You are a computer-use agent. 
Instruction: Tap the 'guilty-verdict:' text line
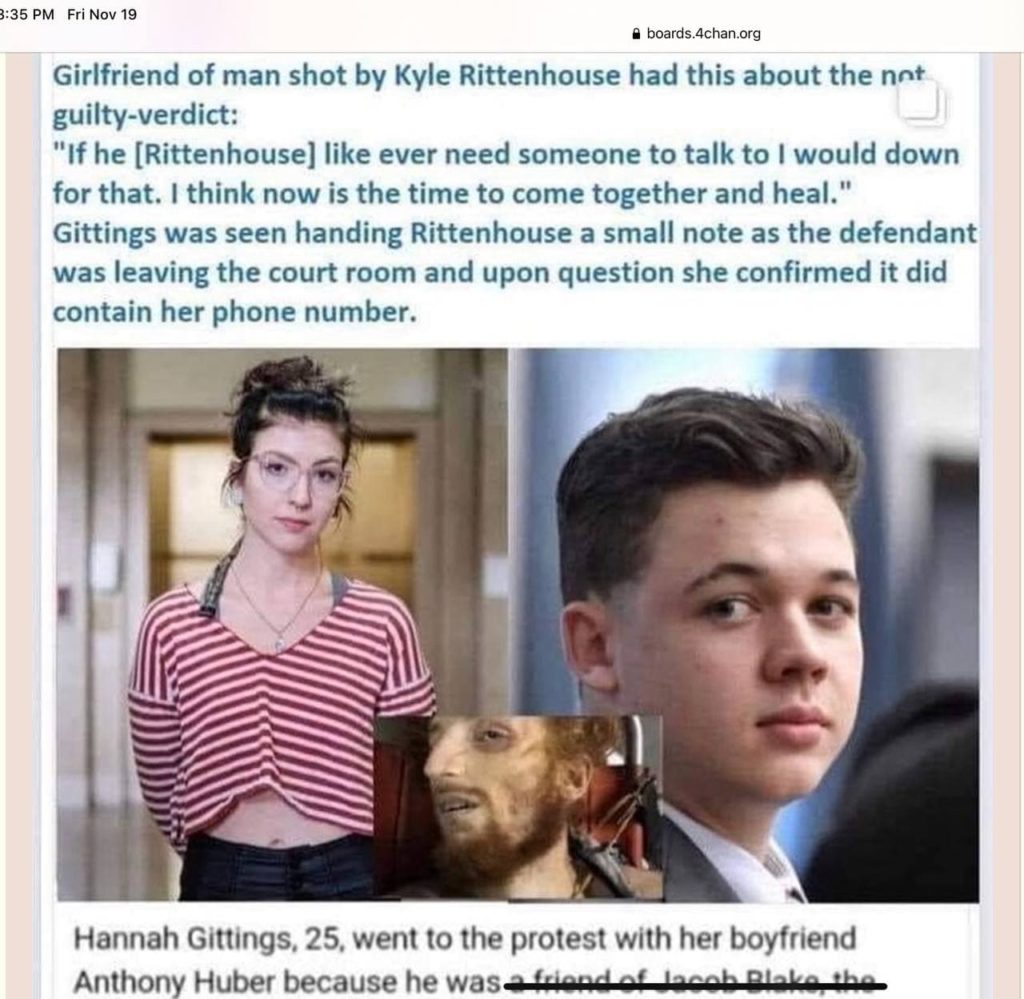(x=145, y=116)
